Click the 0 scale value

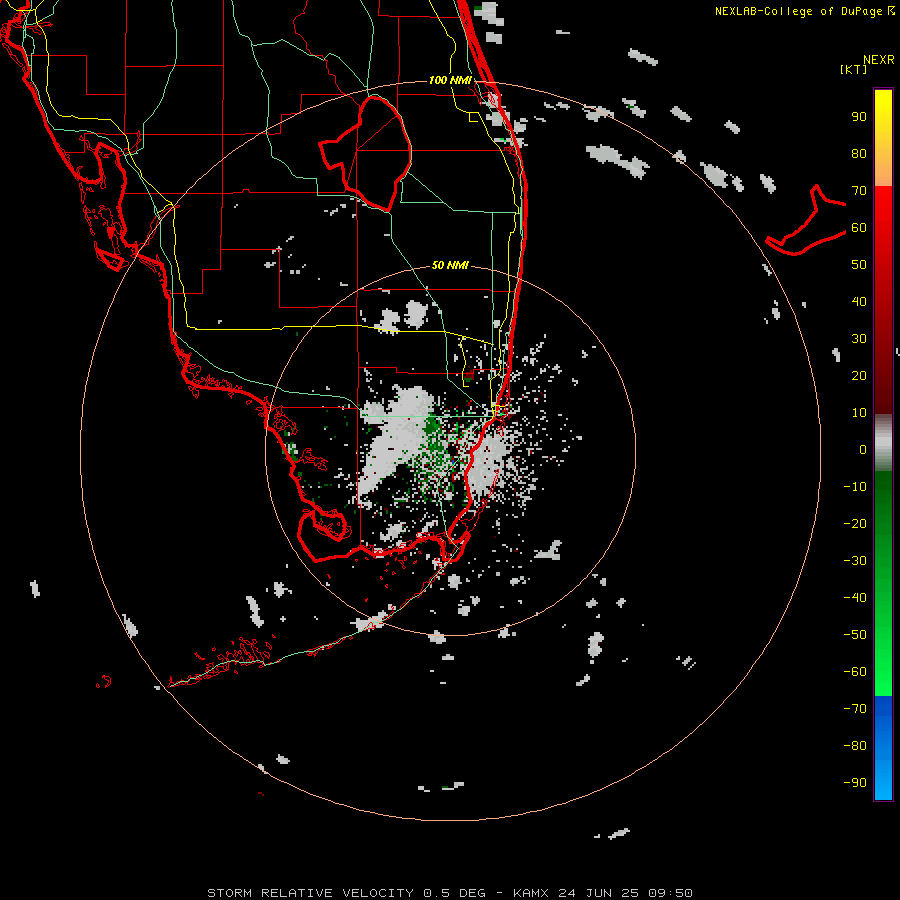863,450
